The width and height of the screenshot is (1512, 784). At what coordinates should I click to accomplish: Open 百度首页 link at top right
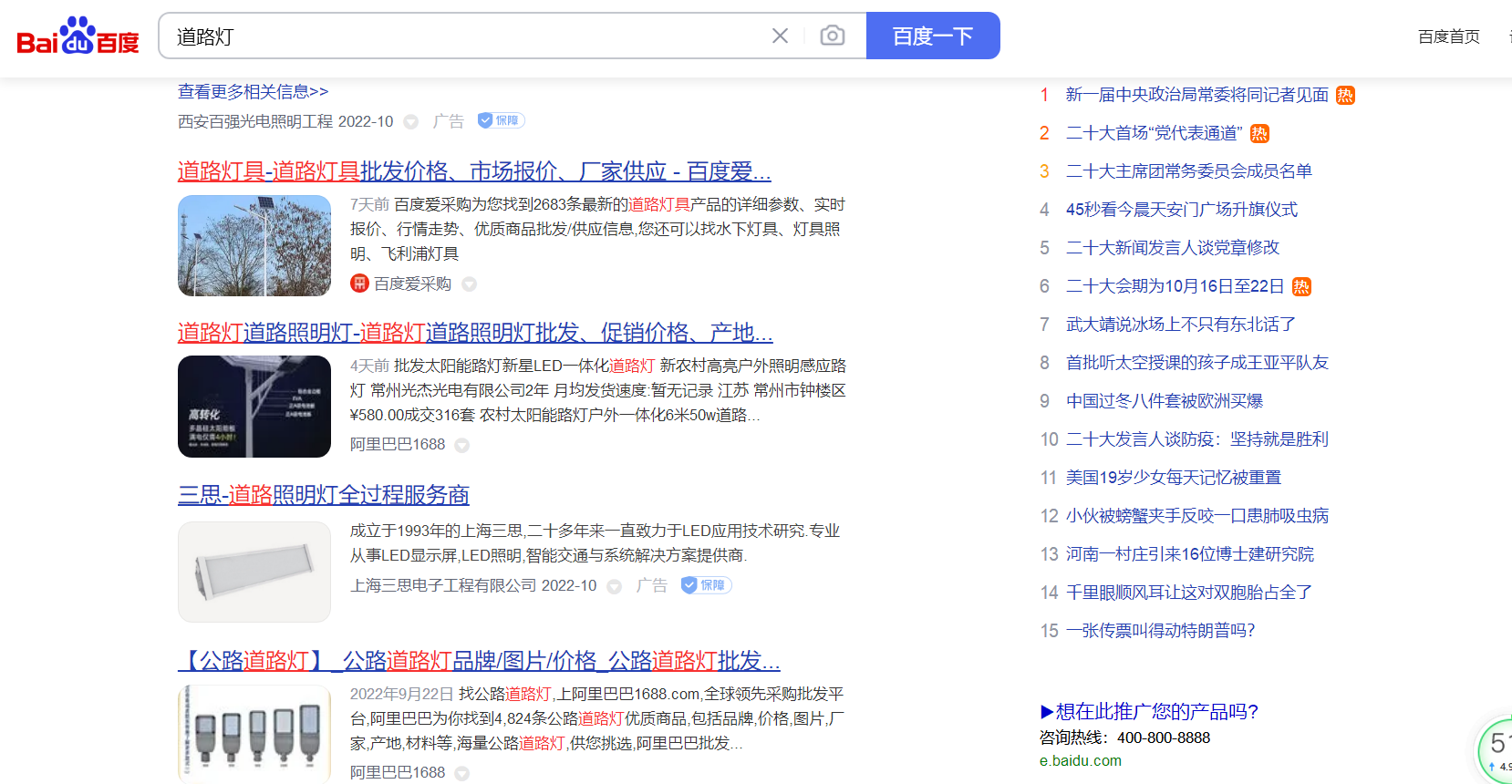coord(1448,36)
